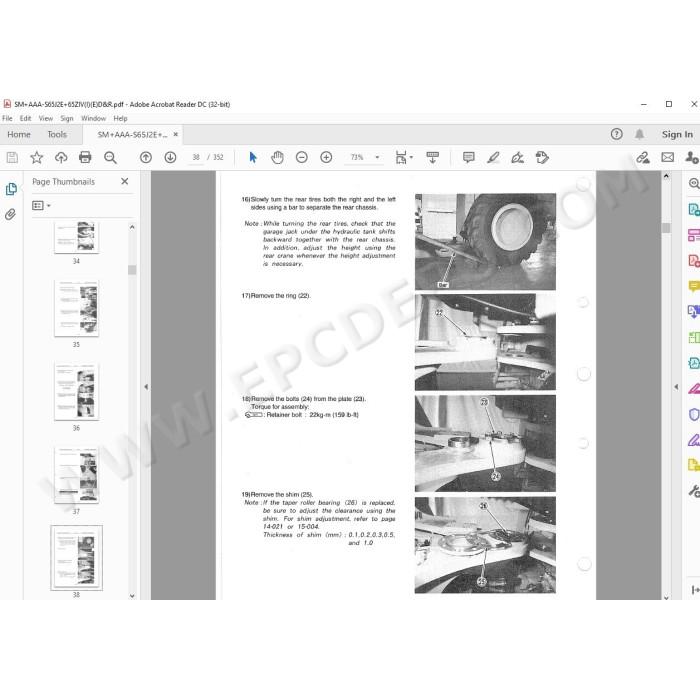
Task: Open the find text magnifier
Action: (x=110, y=158)
